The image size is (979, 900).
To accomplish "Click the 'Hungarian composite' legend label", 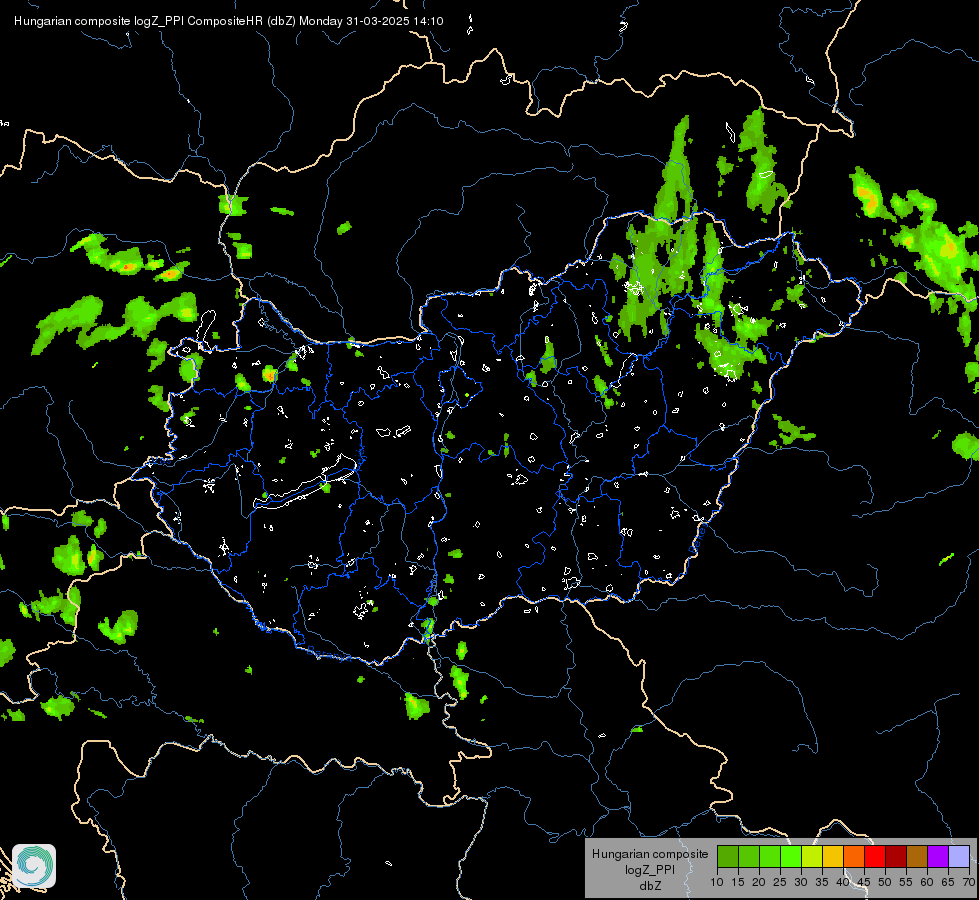I will (650, 854).
